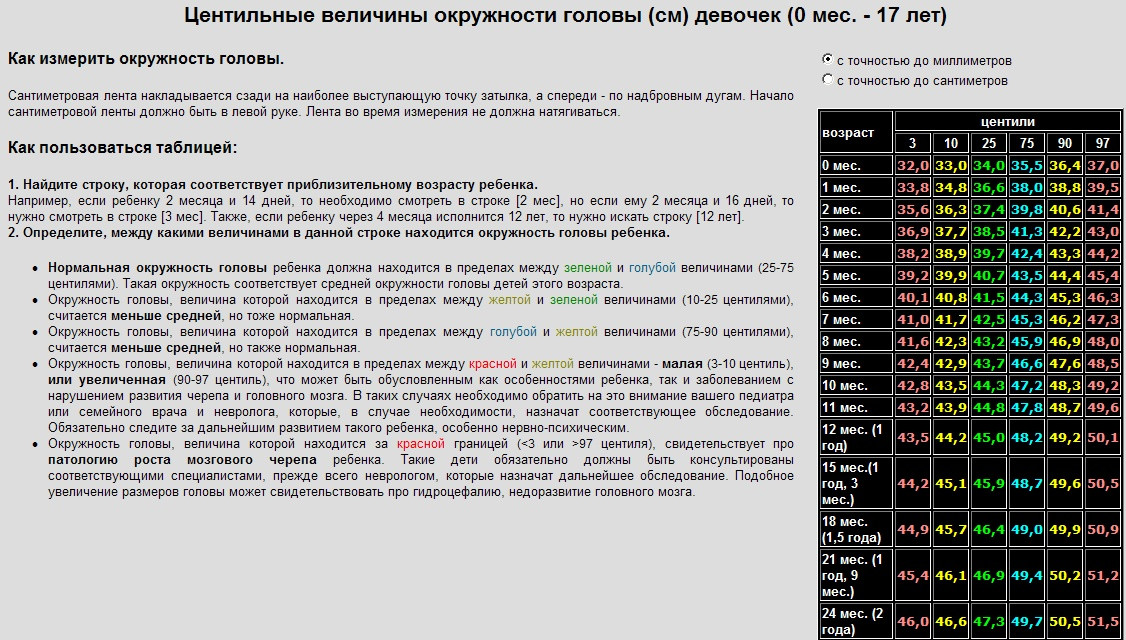
Task: Click the page title heading
Action: 565,15
